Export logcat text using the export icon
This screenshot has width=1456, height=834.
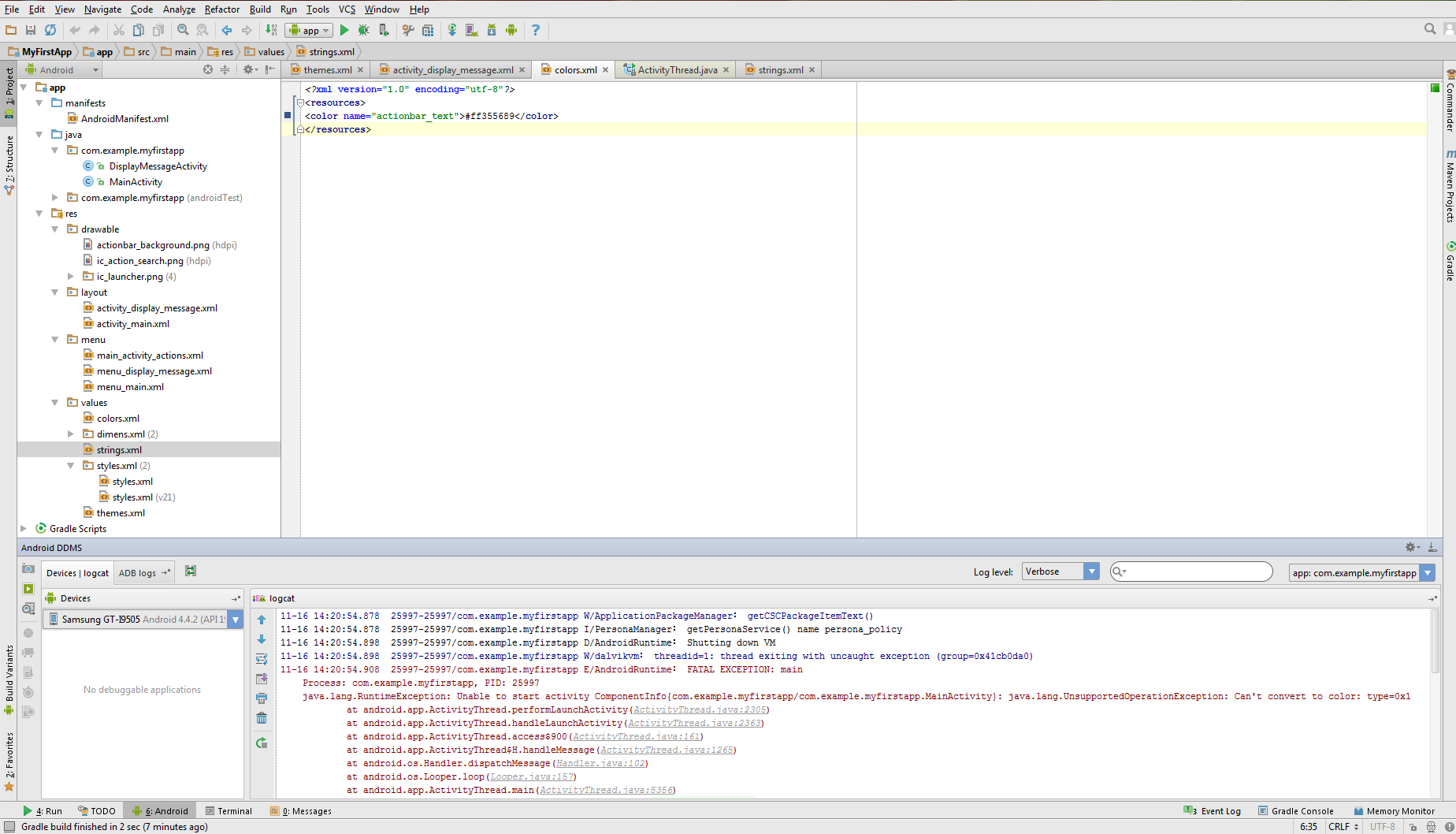[x=262, y=678]
